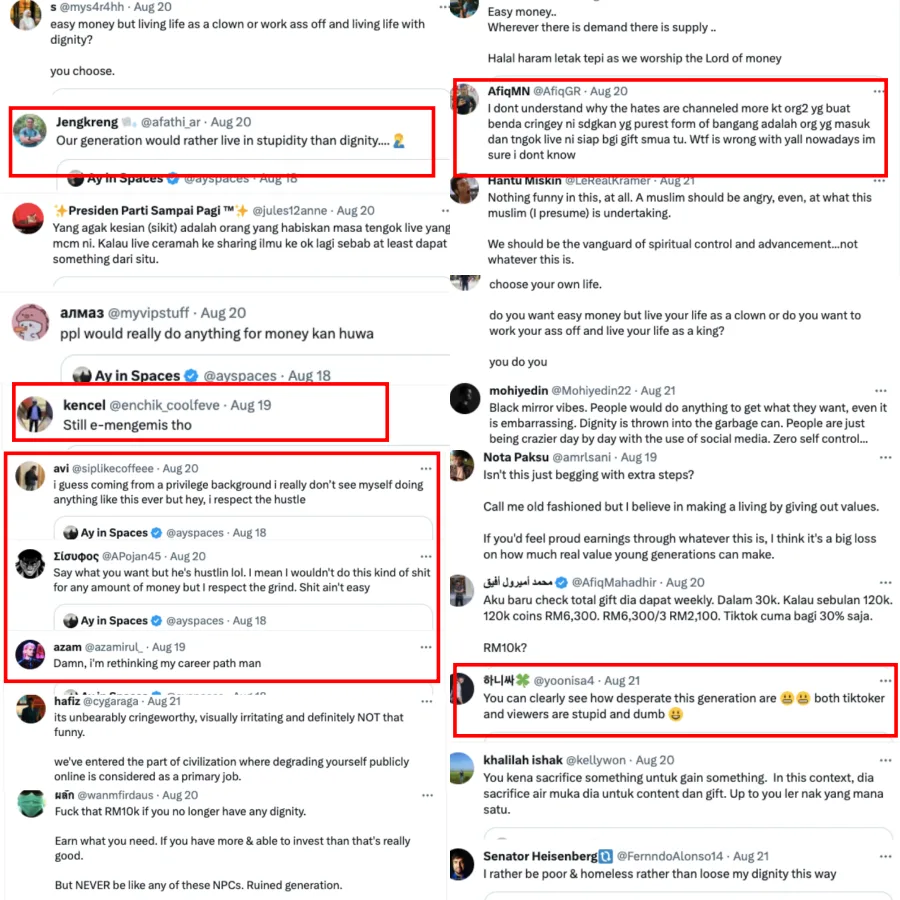The height and width of the screenshot is (900, 900).
Task: Open Jengkreng's profile picture
Action: tap(30, 131)
